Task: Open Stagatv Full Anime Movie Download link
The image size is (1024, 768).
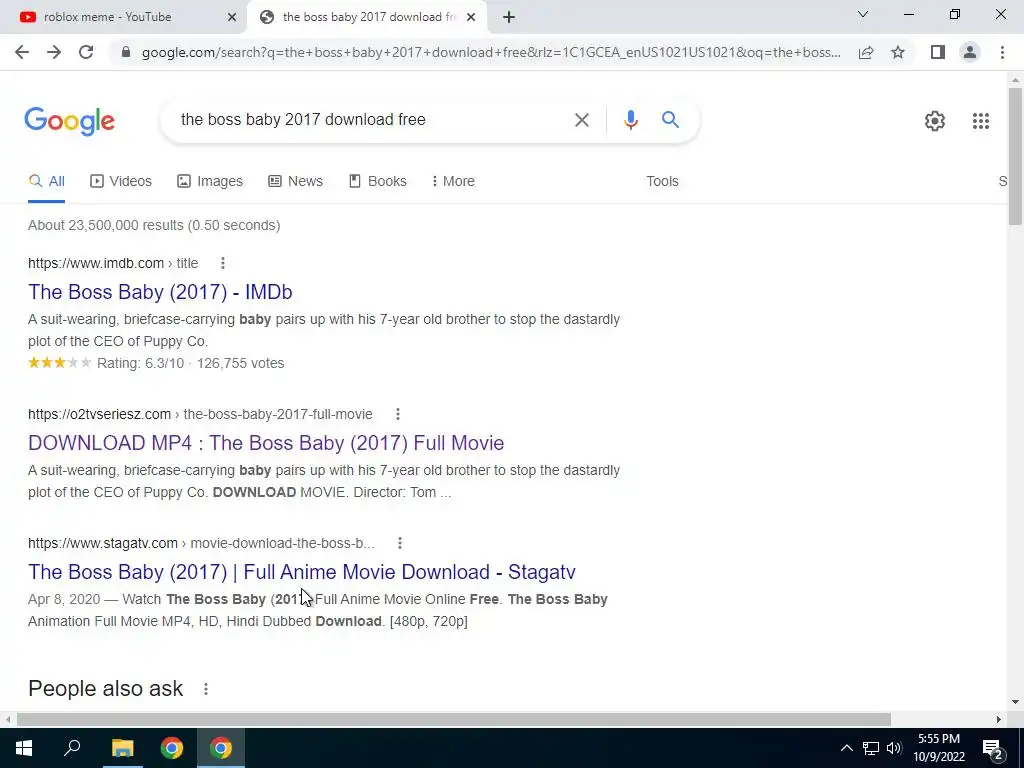Action: [x=302, y=572]
